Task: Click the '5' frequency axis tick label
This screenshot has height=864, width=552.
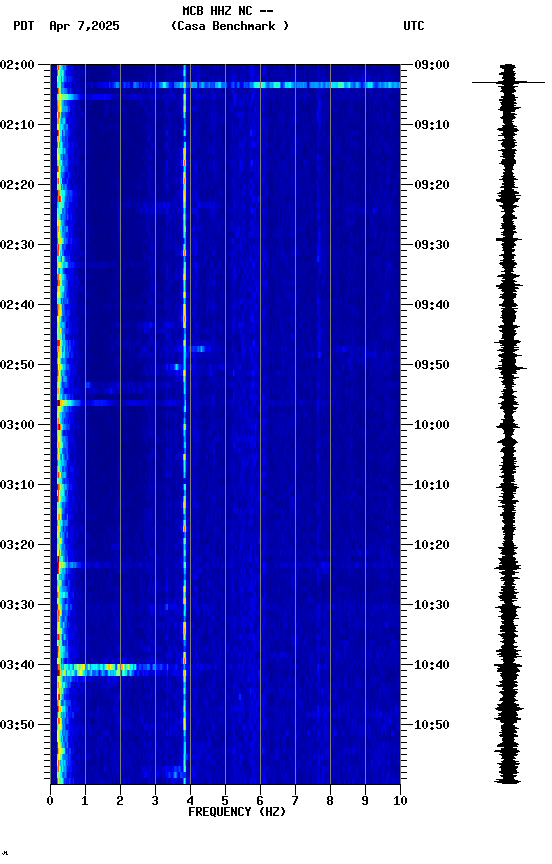Action: 225,801
